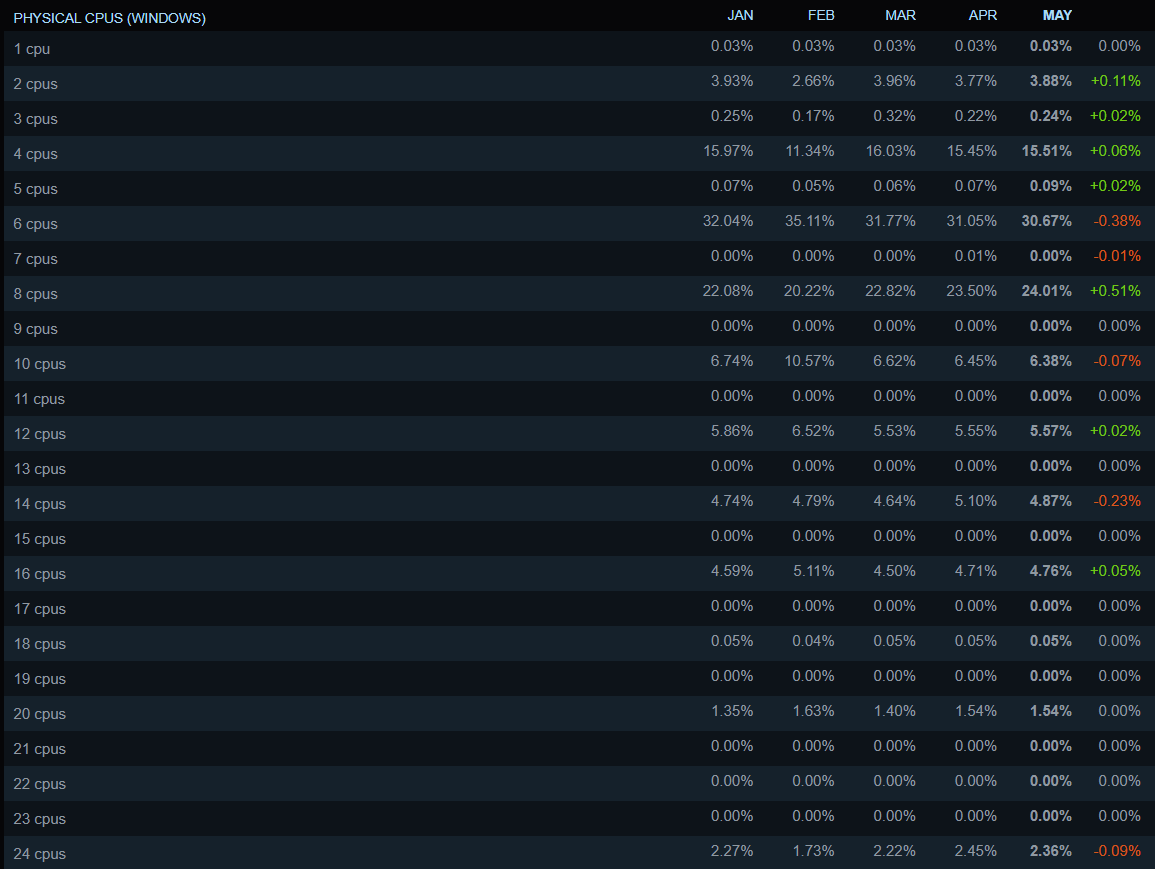The height and width of the screenshot is (869, 1155).
Task: Select the 2 cpus row label
Action: (36, 84)
